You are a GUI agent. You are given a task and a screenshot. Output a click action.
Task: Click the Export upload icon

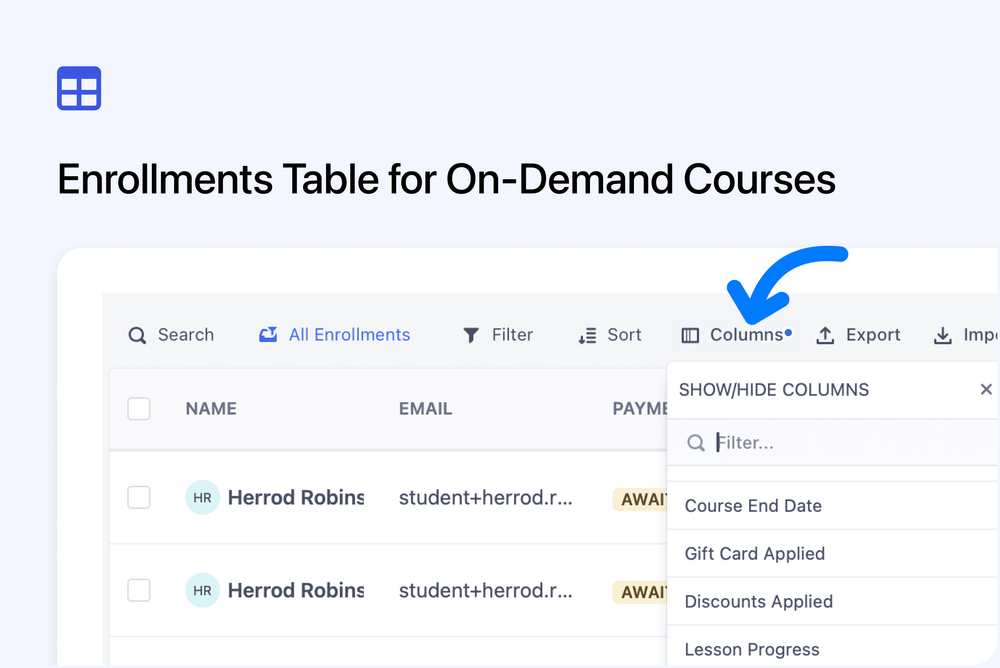click(x=825, y=335)
